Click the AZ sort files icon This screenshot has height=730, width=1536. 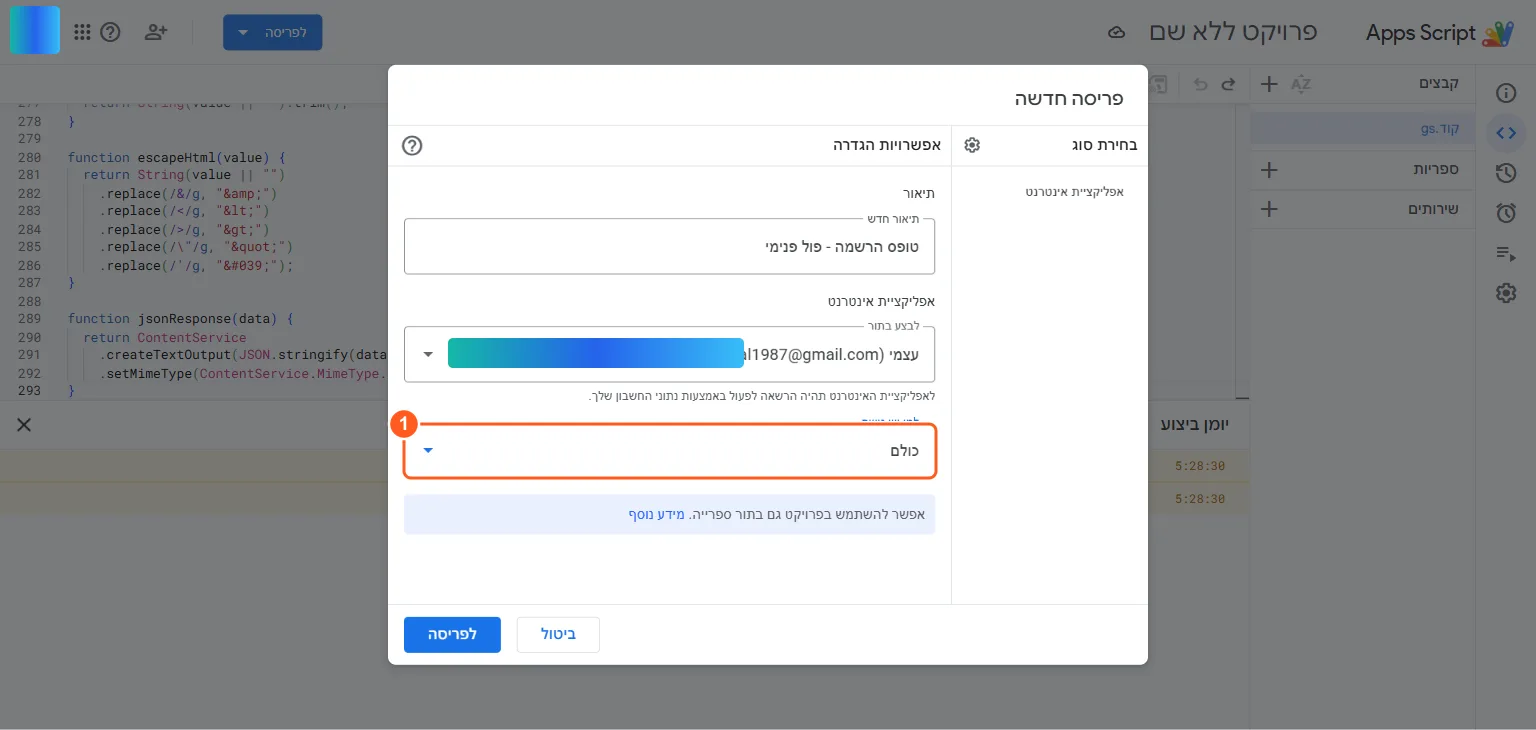point(1300,84)
